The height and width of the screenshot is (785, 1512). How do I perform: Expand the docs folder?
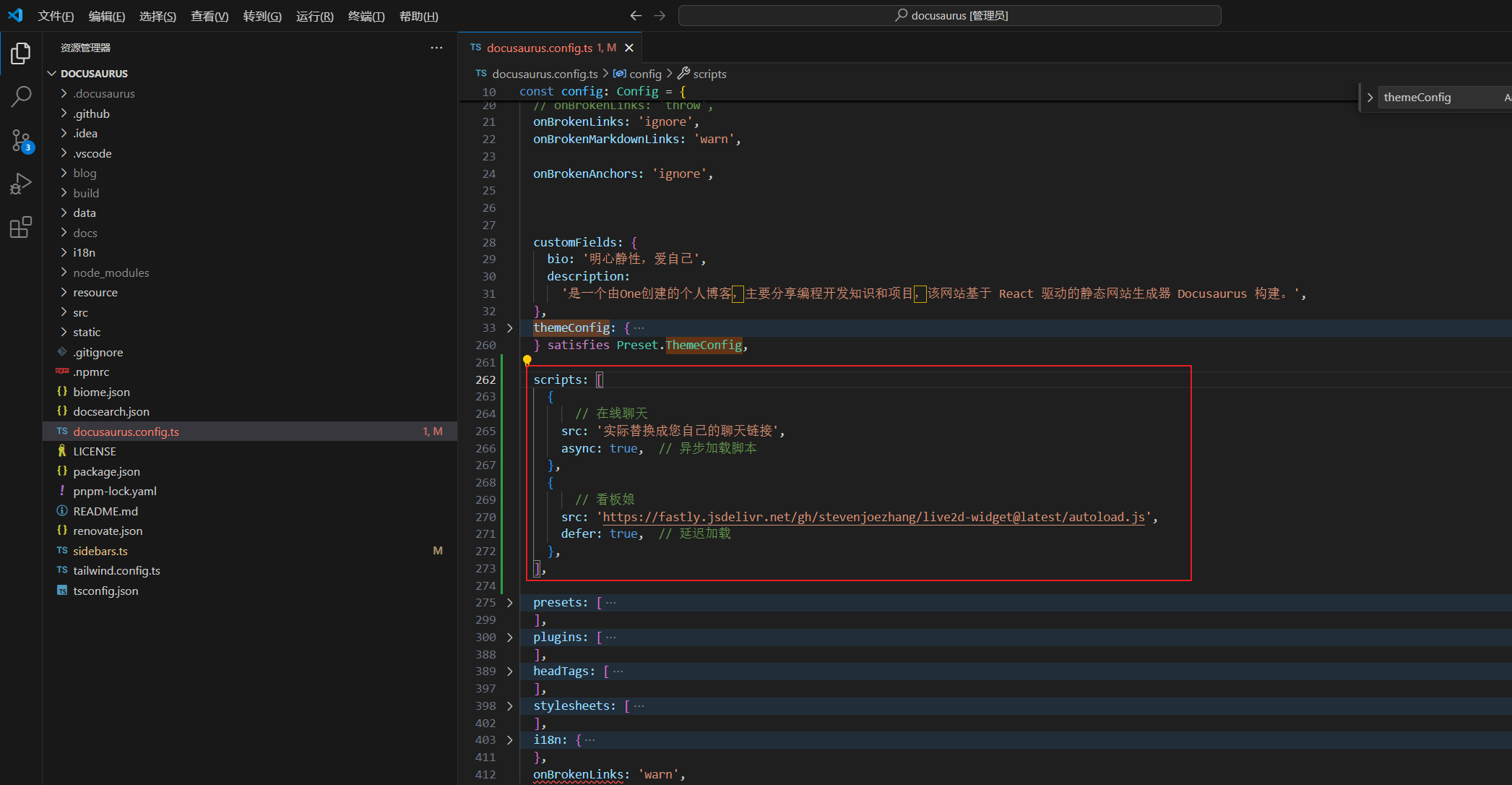(250, 233)
